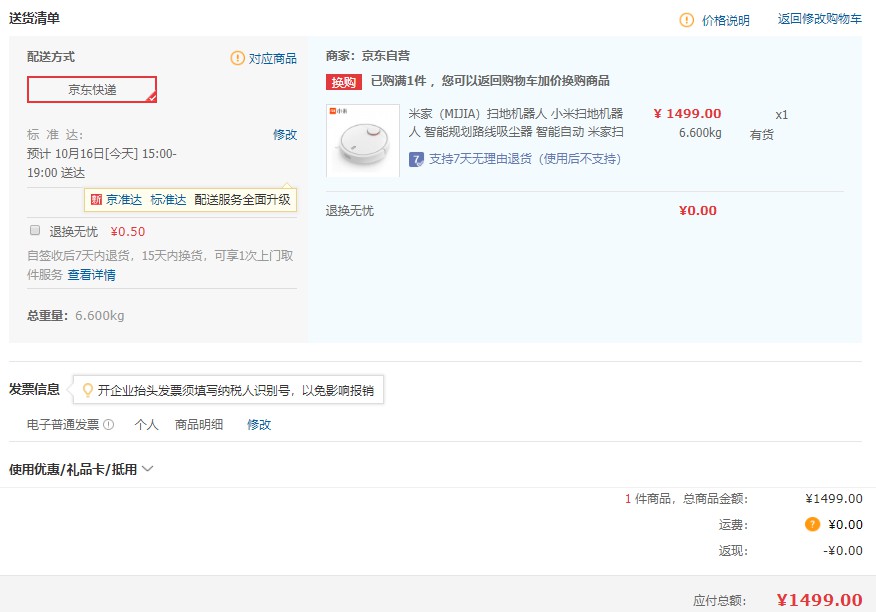Click the 7-day return badge icon

click(416, 159)
